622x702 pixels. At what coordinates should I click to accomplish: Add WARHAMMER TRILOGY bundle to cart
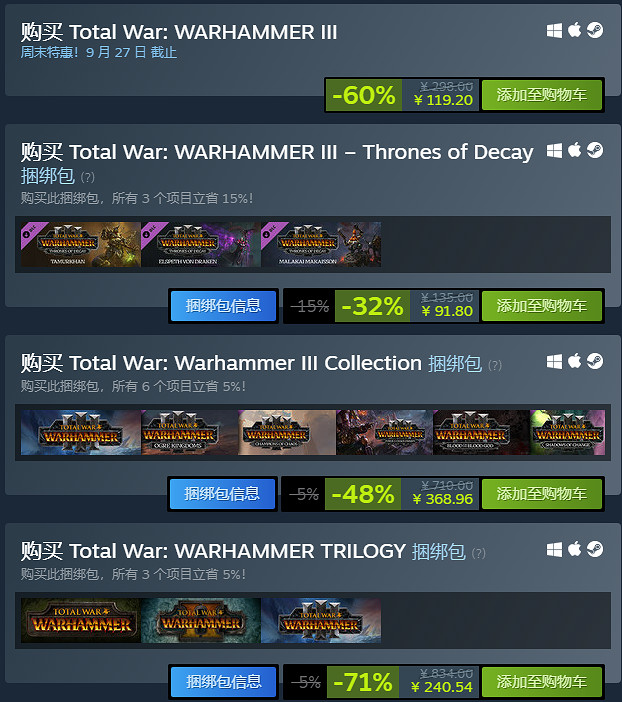(x=542, y=682)
